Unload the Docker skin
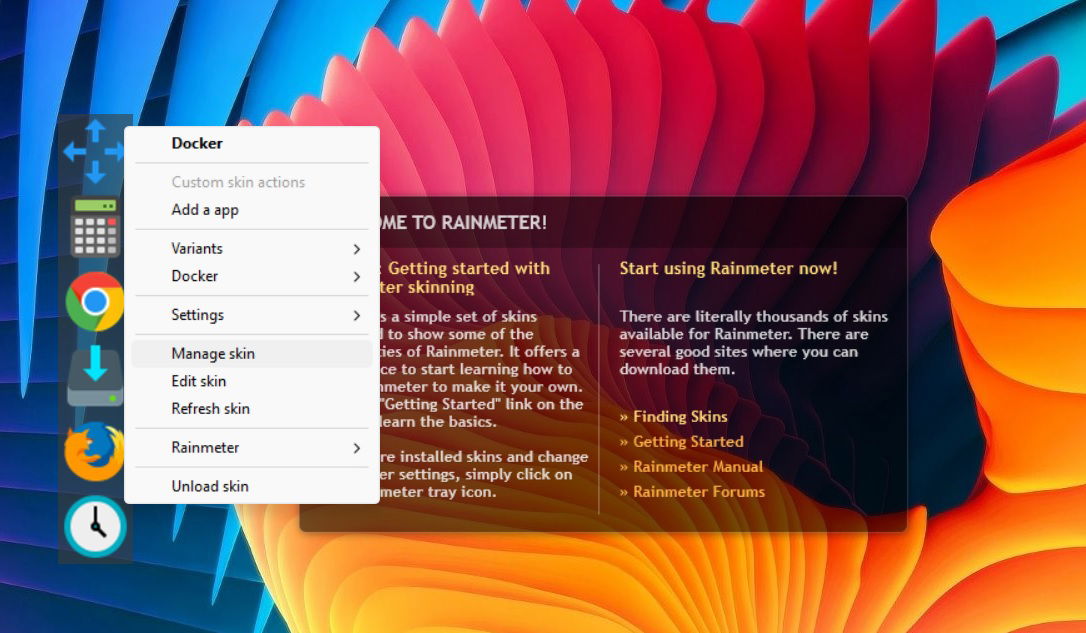The image size is (1086, 633). 210,485
